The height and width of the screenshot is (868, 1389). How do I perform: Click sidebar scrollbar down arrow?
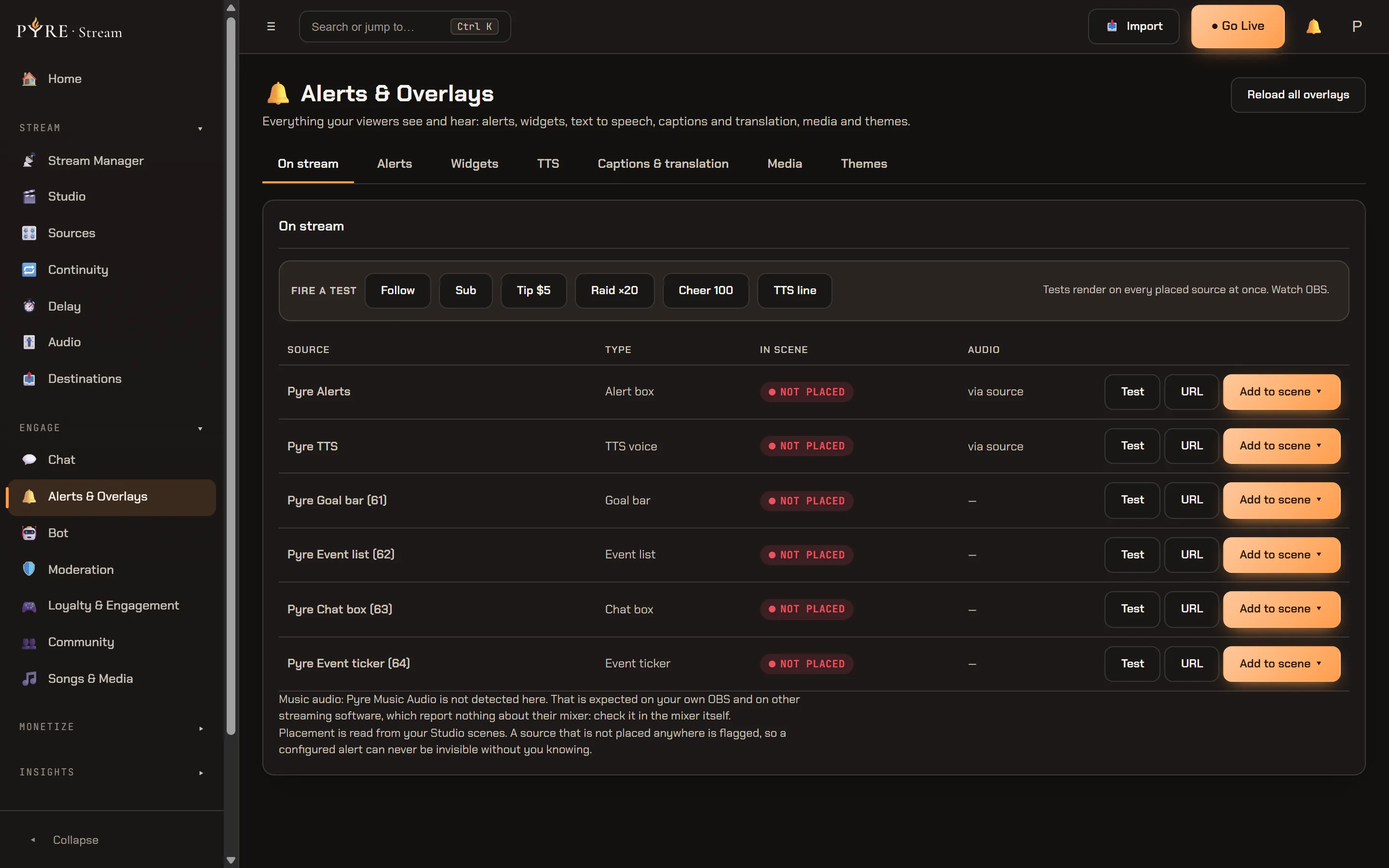[x=231, y=860]
